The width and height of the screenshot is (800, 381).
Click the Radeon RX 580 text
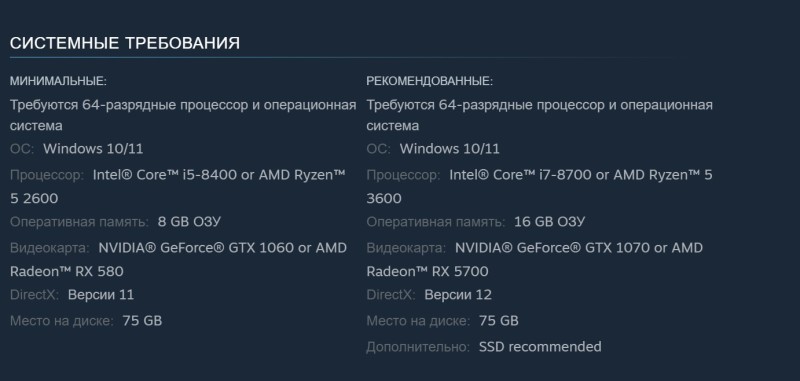66,271
